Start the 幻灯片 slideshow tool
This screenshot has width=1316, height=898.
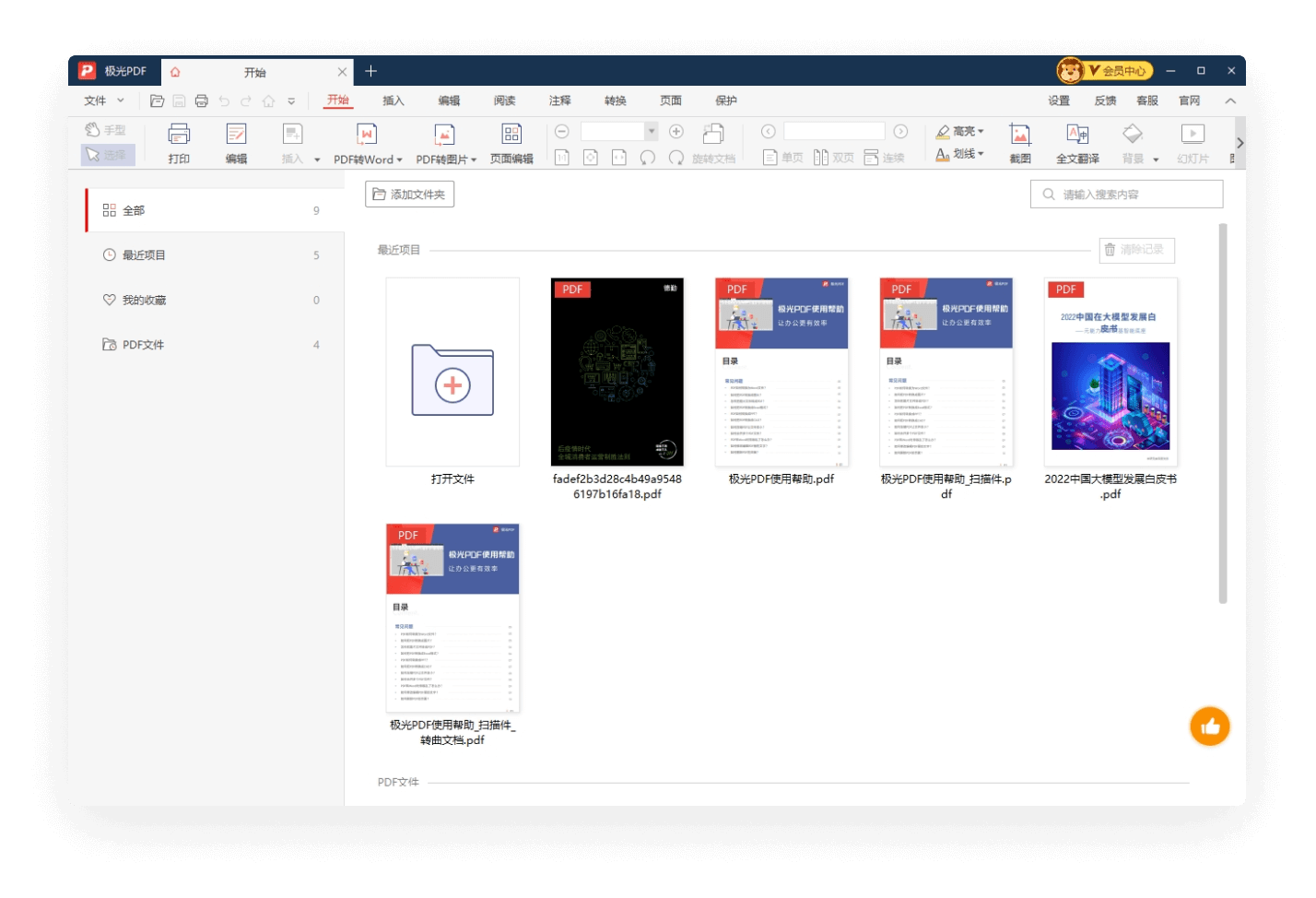(x=1193, y=143)
